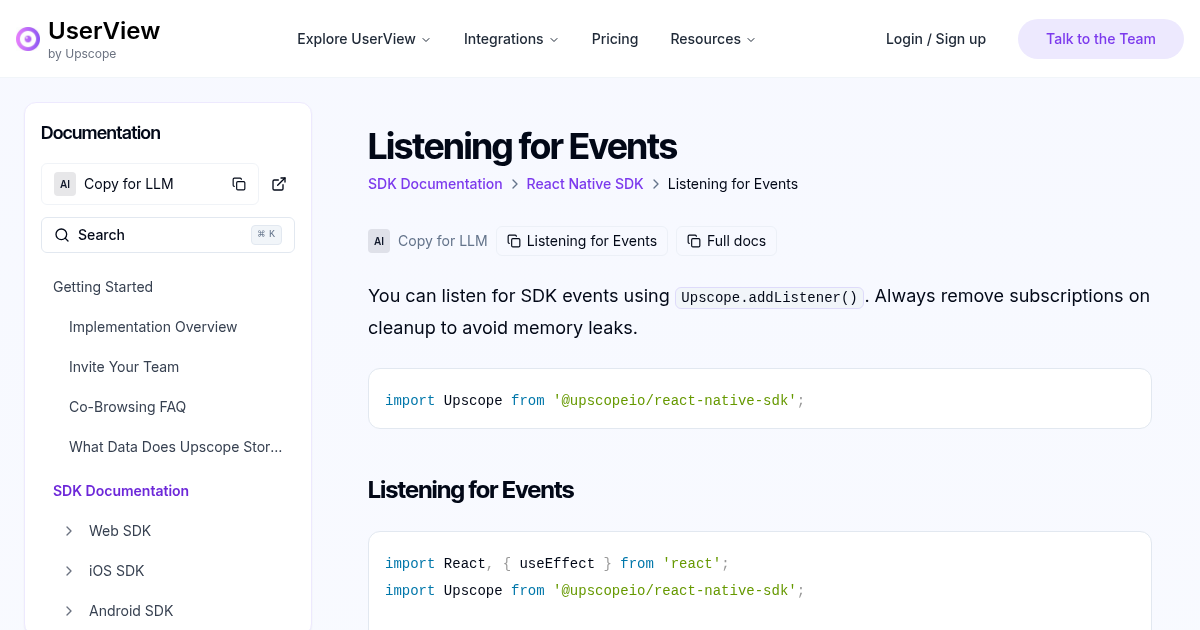This screenshot has height=630, width=1200.
Task: Click the Listening for Events subheading
Action: coord(471,490)
